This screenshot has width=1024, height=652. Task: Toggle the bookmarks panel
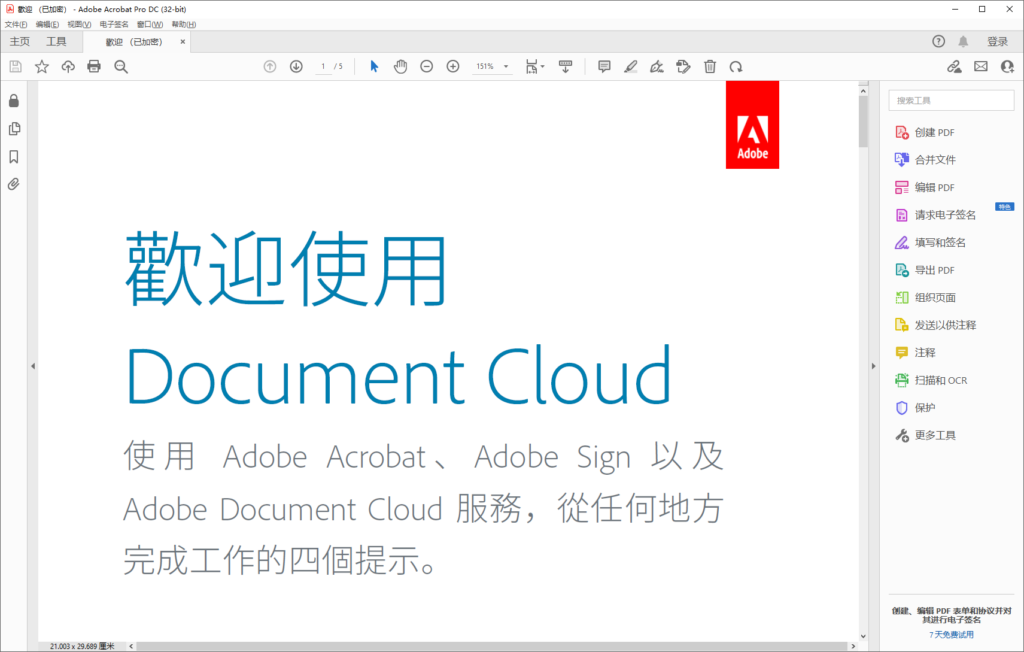click(x=13, y=157)
